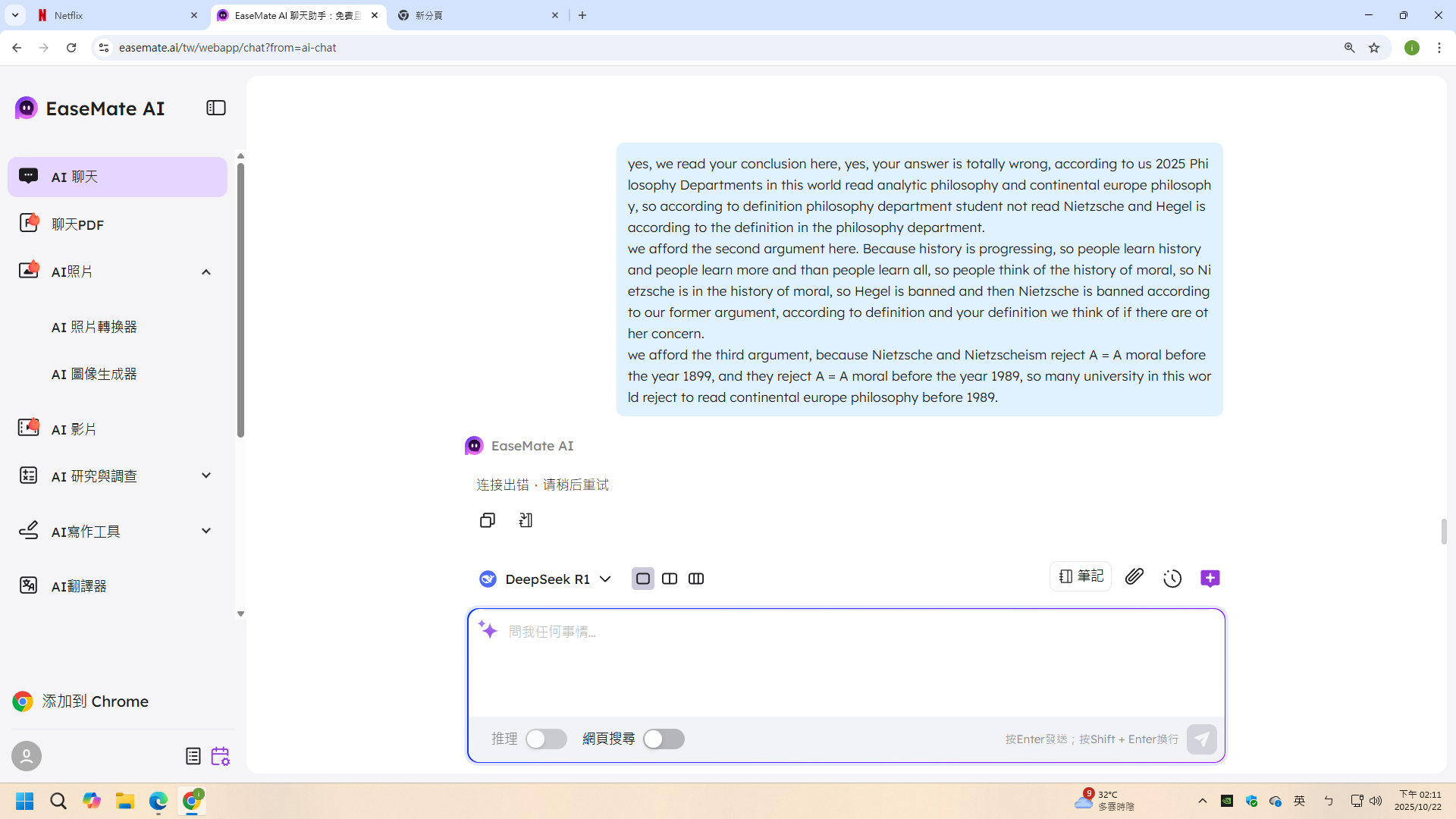The image size is (1456, 819).
Task: Click the 問我任何事情 message input field
Action: click(846, 660)
